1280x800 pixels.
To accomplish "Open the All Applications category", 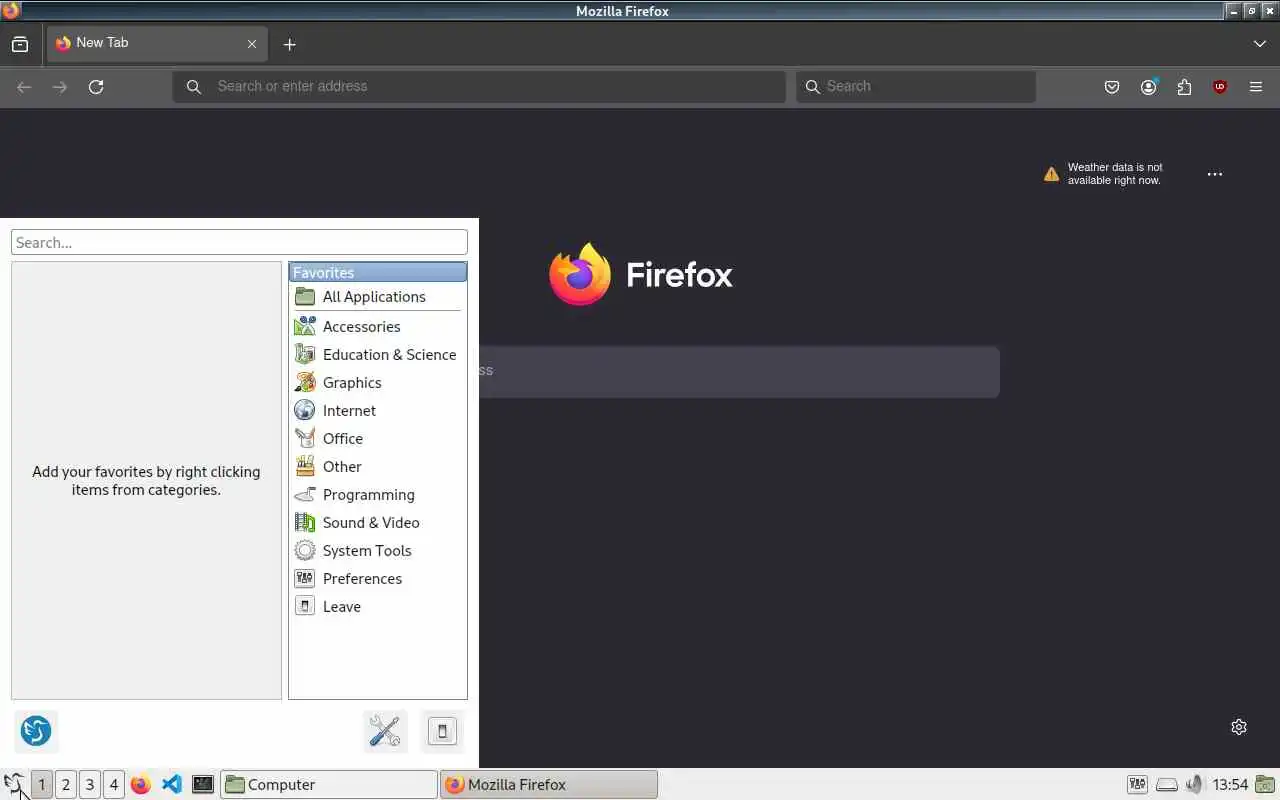I will click(x=378, y=297).
